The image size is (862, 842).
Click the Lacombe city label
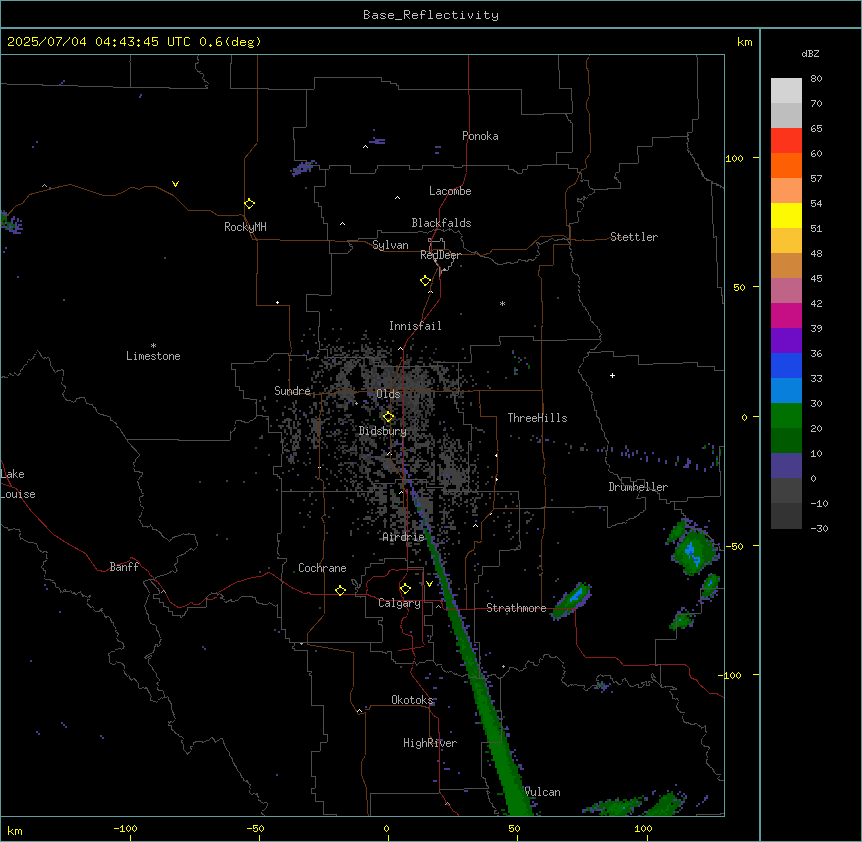click(x=450, y=191)
